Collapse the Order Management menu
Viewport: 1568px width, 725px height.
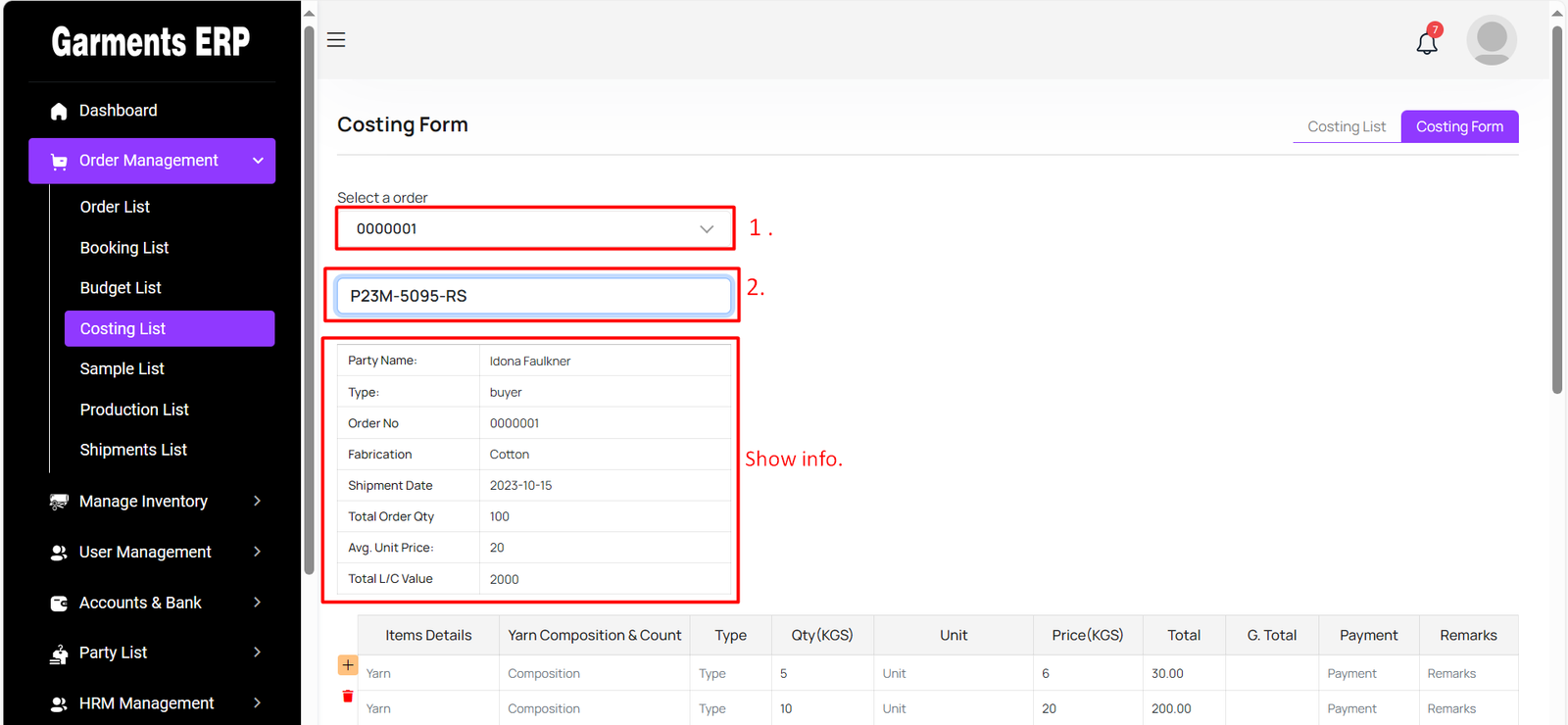coord(258,161)
